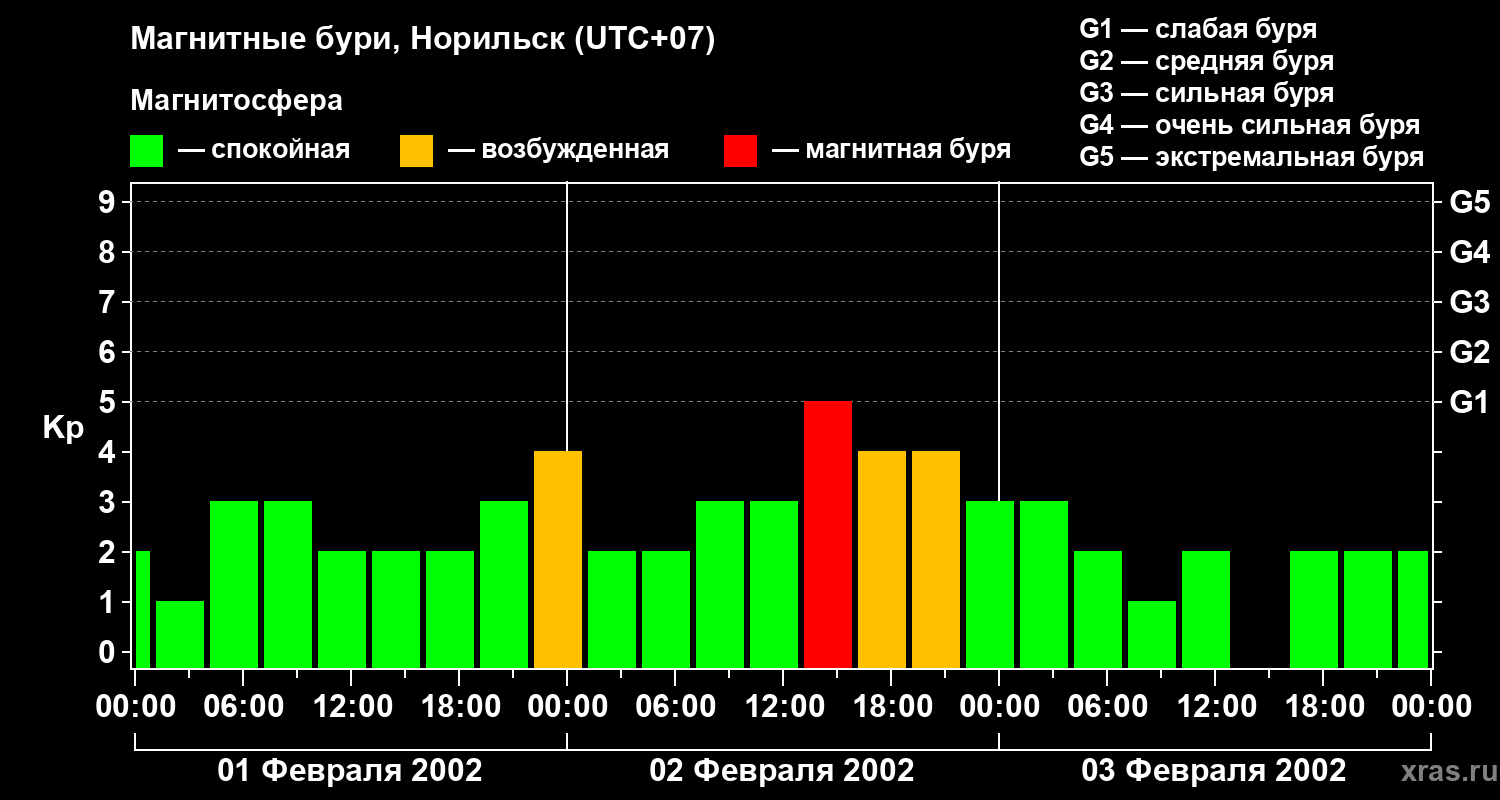
Task: Click the 'Kp' axis title
Action: point(63,427)
